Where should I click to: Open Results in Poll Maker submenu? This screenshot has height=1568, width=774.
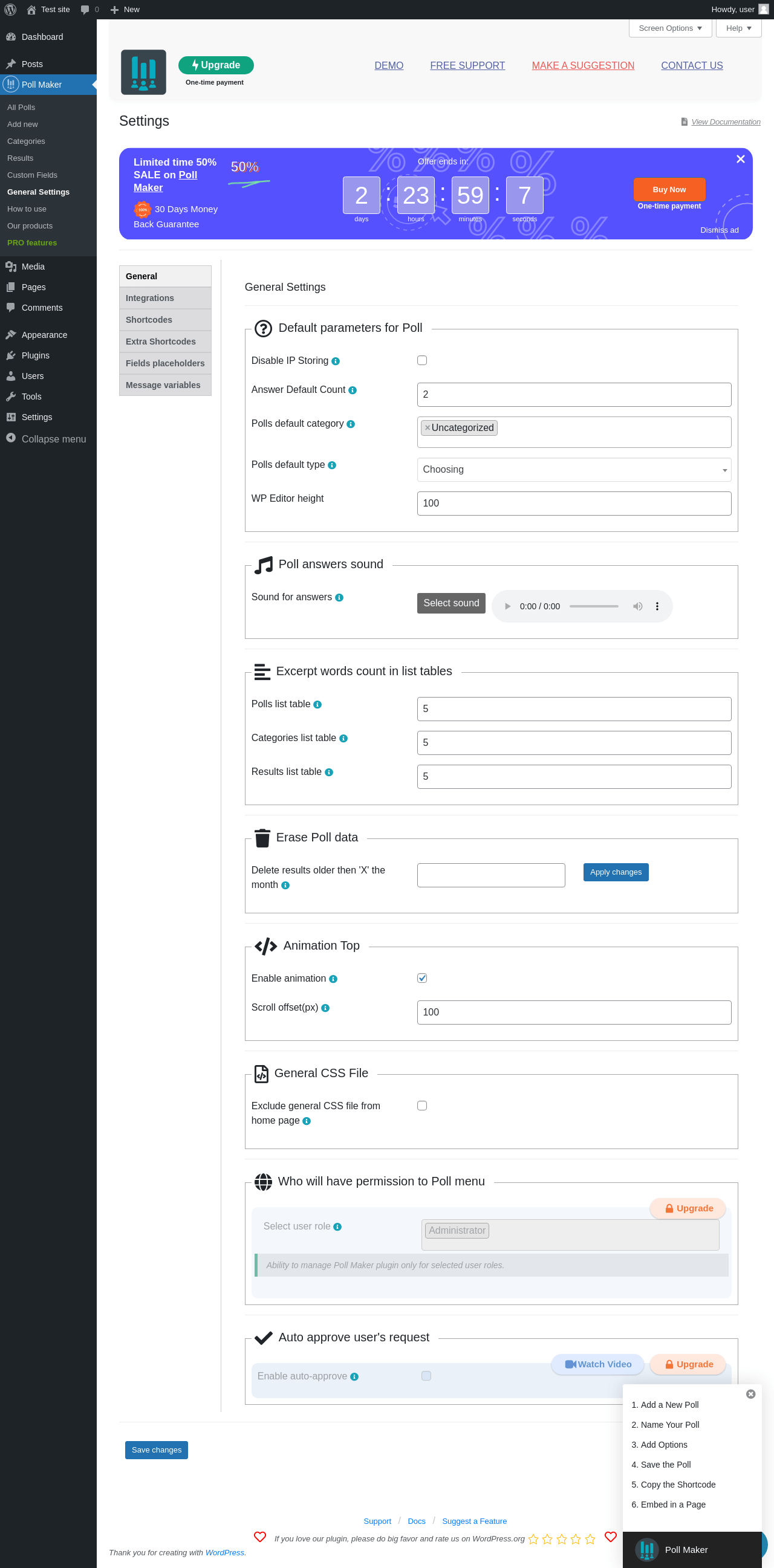[20, 158]
